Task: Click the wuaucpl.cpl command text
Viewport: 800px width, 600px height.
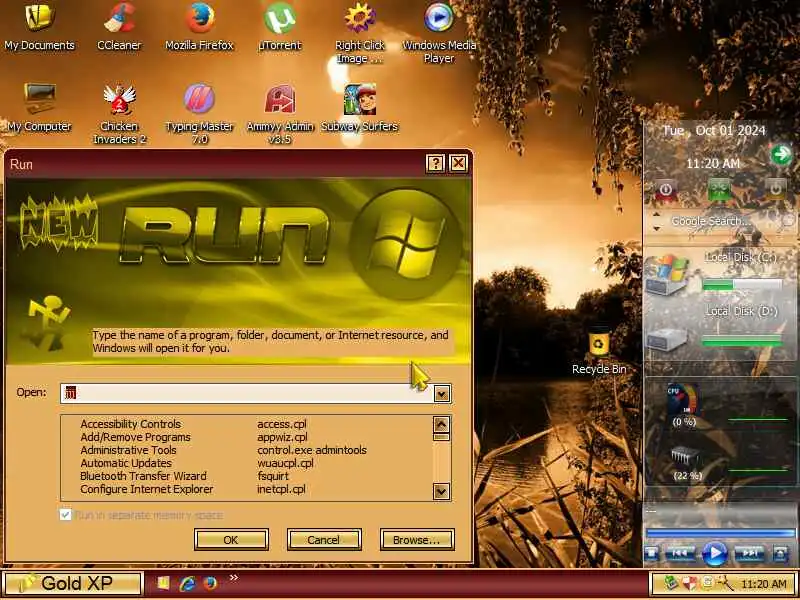Action: [285, 463]
